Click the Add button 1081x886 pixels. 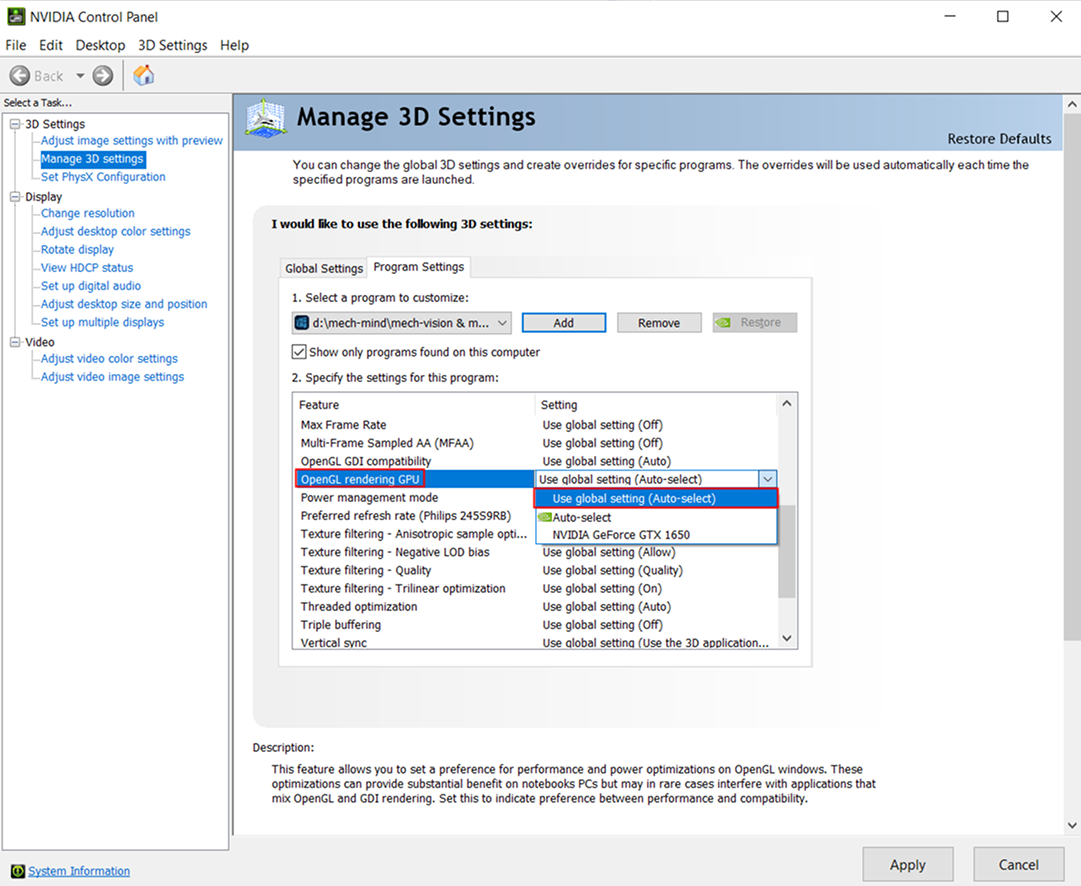pyautogui.click(x=563, y=323)
